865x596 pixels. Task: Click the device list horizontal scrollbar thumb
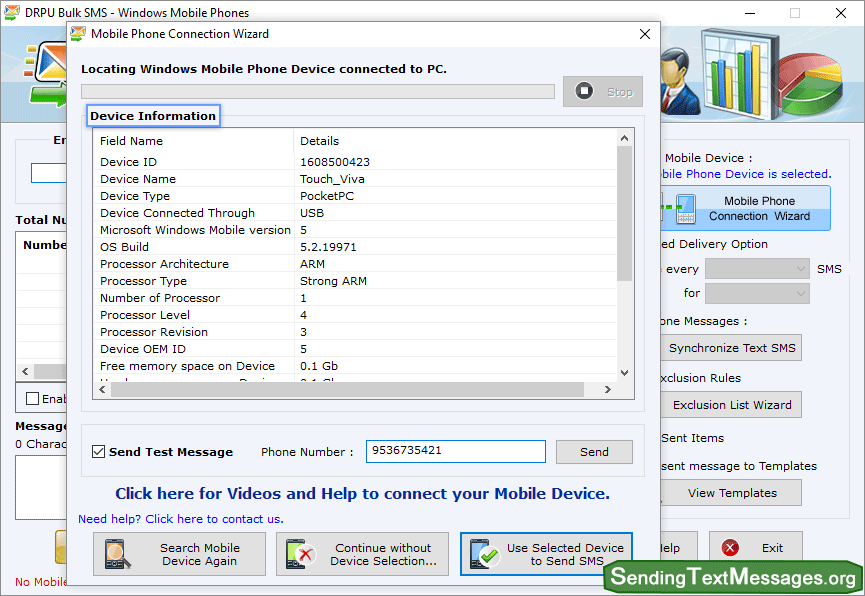click(348, 390)
